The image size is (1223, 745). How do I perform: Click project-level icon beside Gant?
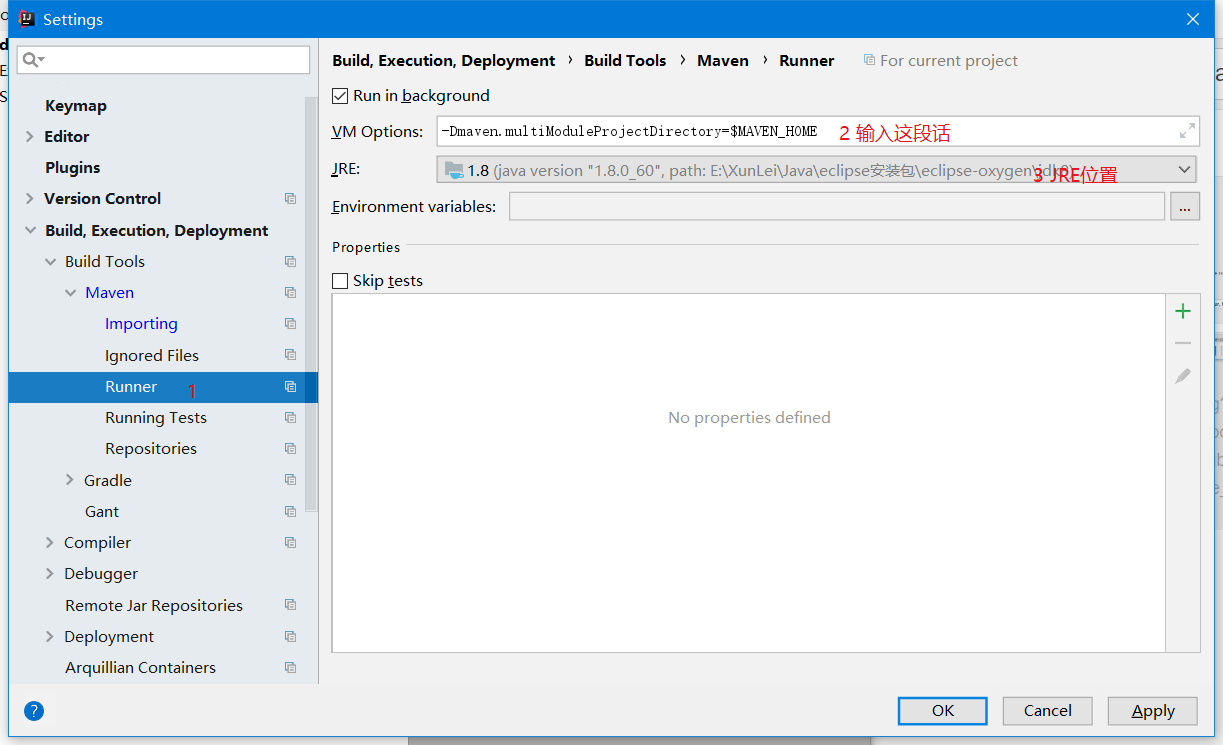coord(290,512)
